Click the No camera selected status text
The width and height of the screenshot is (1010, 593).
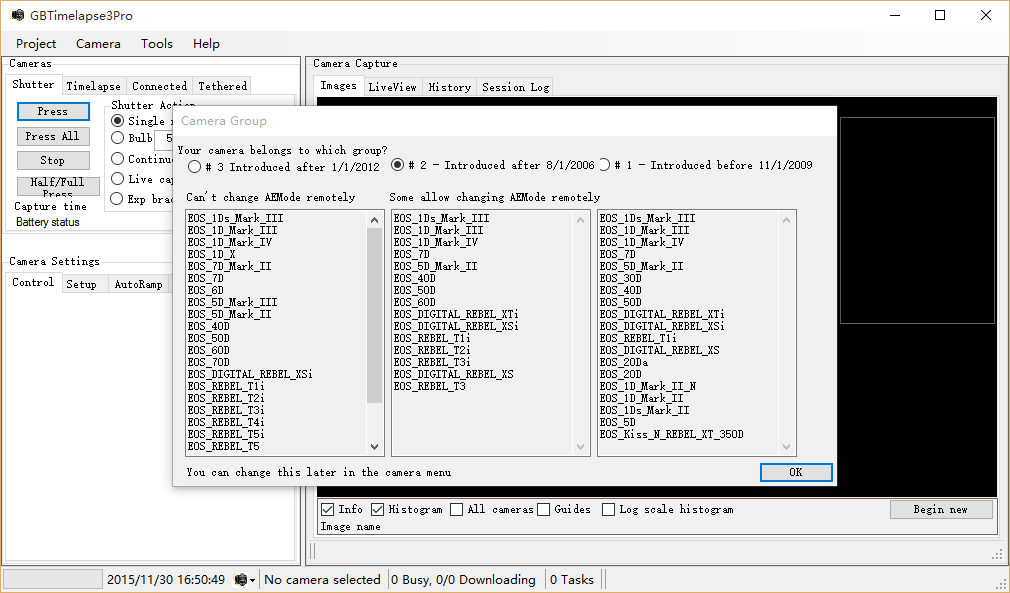[322, 579]
